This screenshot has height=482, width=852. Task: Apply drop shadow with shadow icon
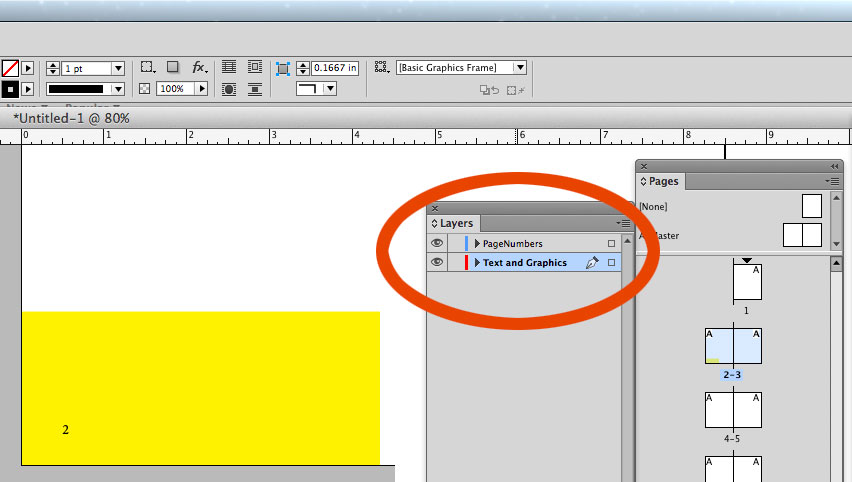pyautogui.click(x=173, y=67)
